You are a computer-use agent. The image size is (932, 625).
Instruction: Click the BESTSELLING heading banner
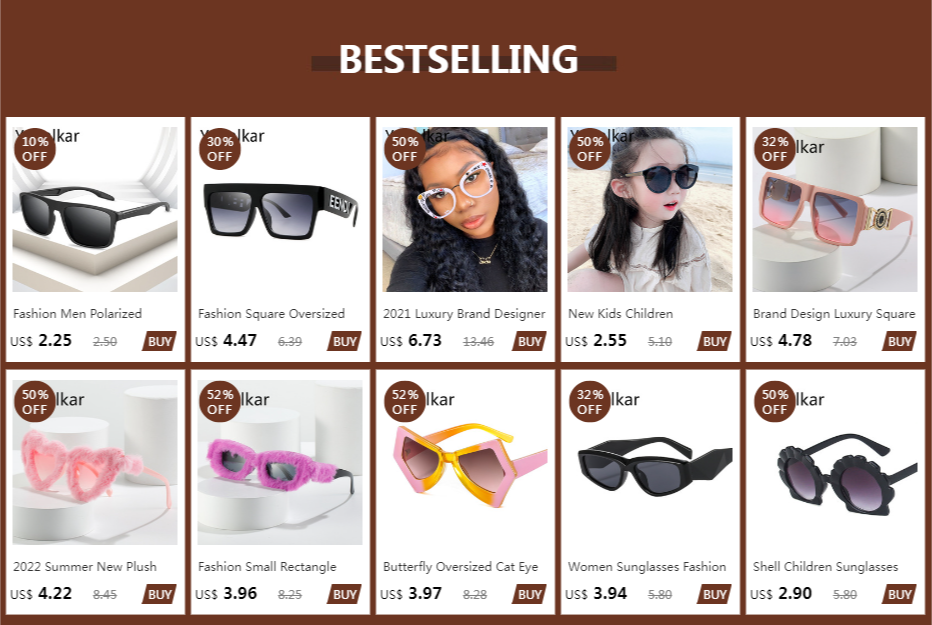tap(458, 59)
